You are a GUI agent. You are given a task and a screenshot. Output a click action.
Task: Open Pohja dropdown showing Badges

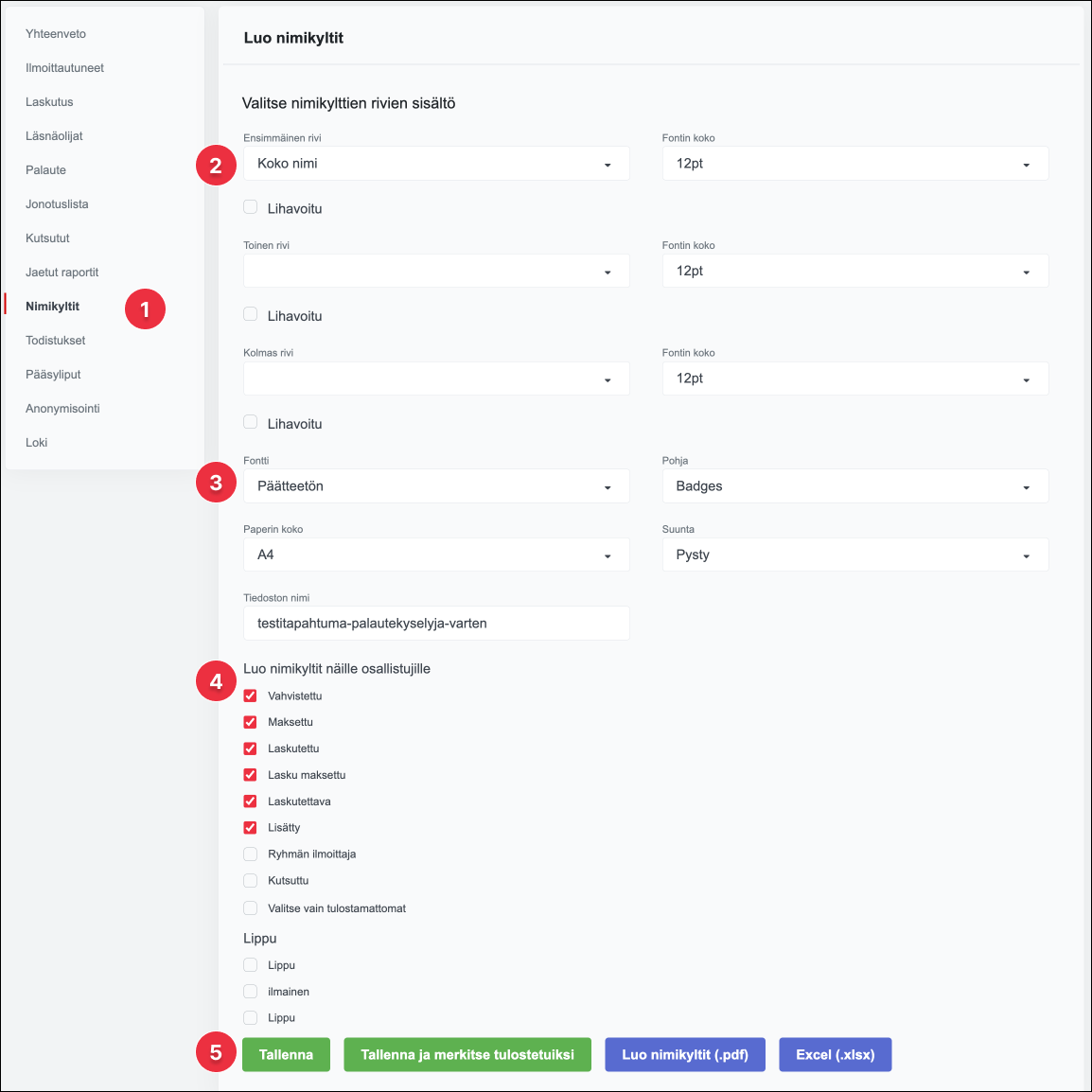pos(855,486)
